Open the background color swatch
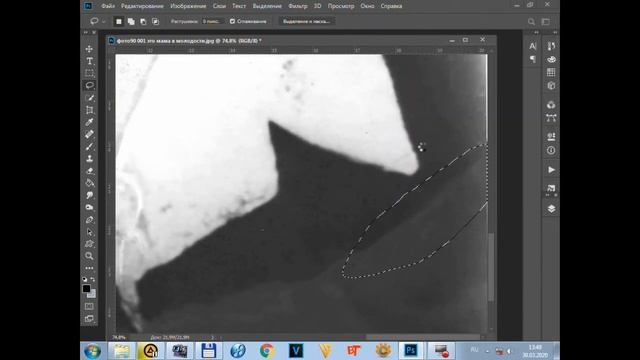The height and width of the screenshot is (360, 640). [93, 294]
